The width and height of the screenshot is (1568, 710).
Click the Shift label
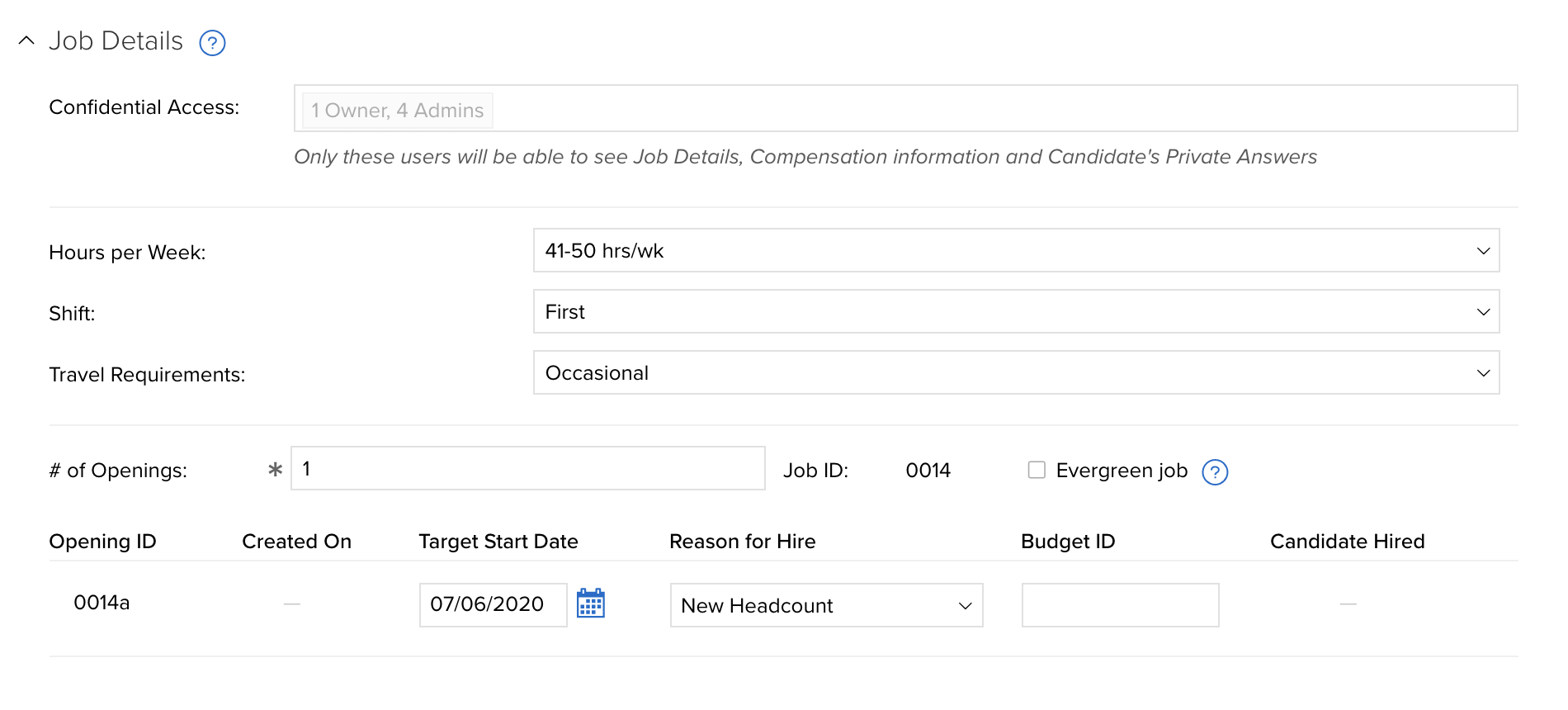click(x=72, y=314)
